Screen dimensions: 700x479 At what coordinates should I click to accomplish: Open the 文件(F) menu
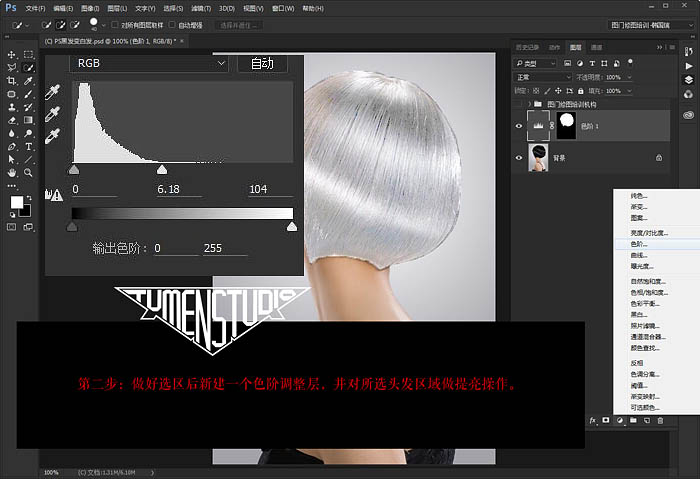35,8
